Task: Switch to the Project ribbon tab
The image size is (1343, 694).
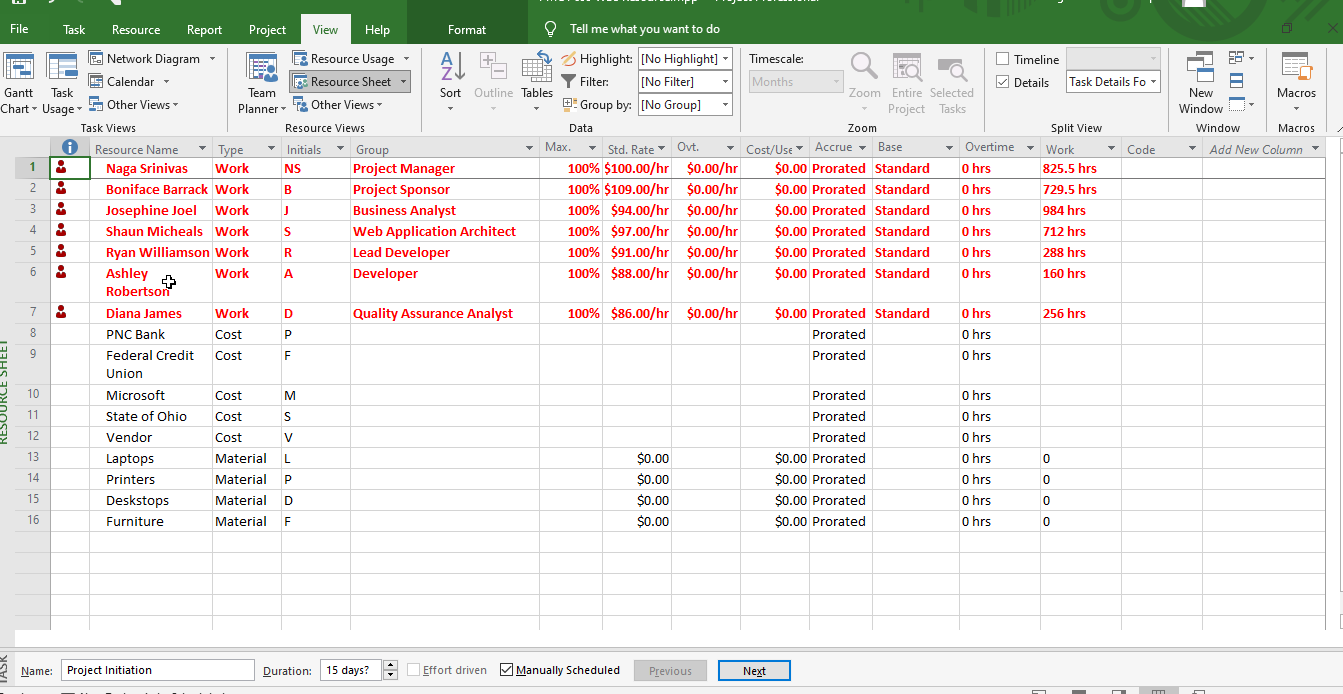Action: click(x=267, y=30)
